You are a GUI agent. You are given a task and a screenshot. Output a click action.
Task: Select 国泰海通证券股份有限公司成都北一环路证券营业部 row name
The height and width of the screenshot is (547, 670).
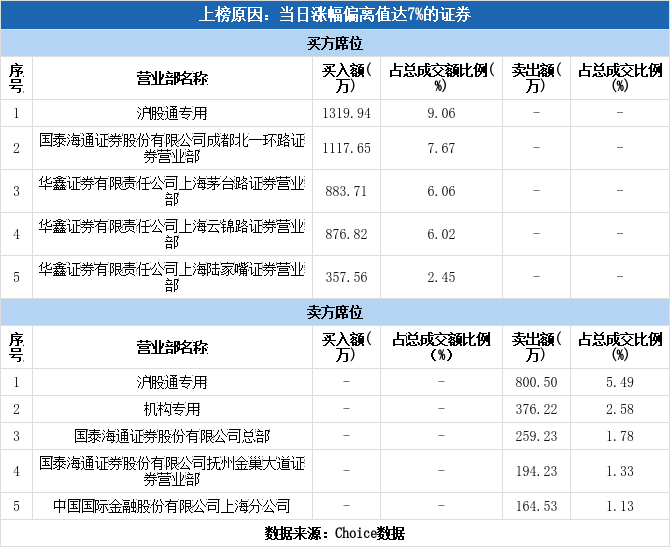172,148
